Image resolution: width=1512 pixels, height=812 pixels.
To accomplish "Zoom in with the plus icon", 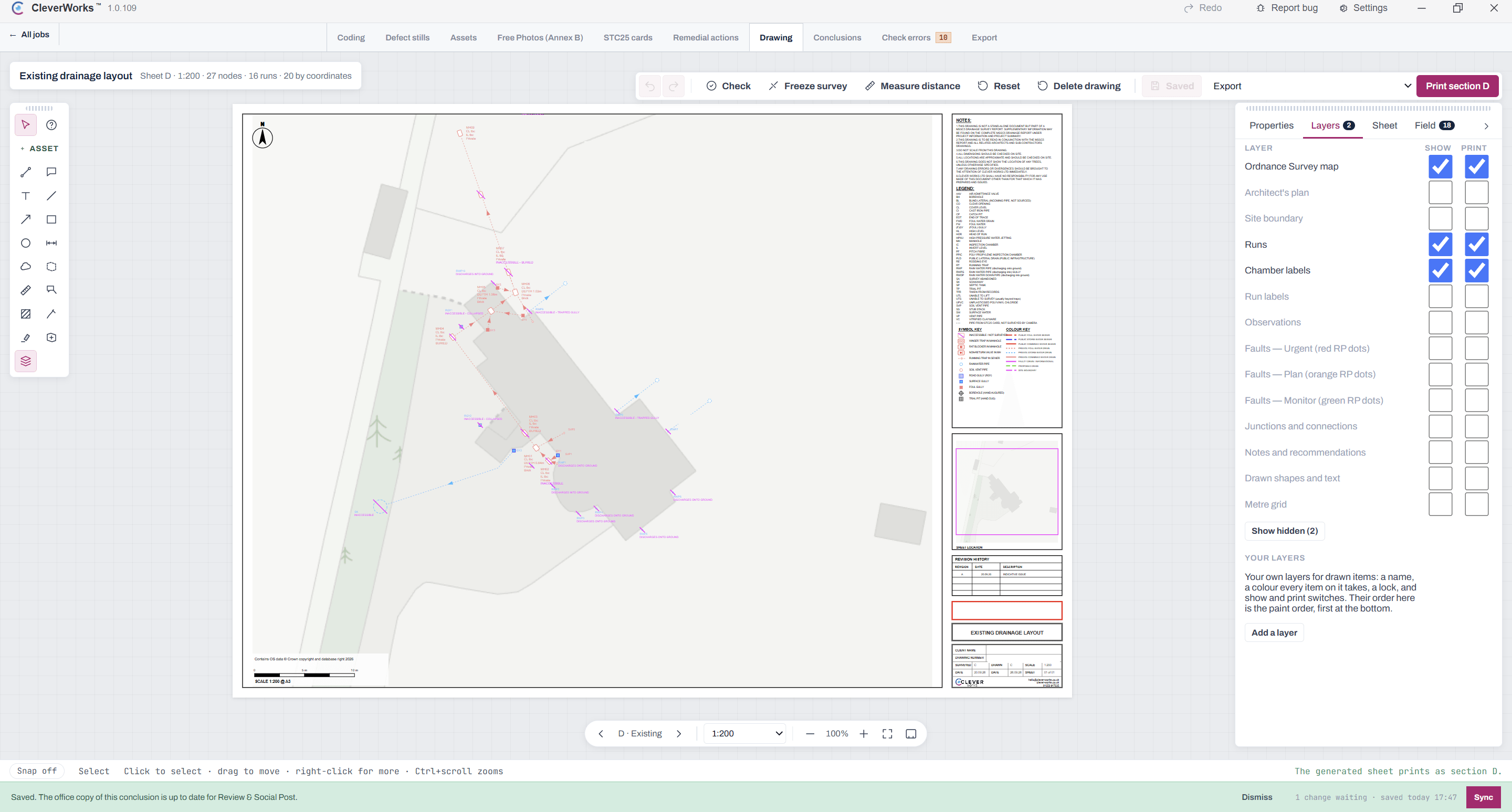I will (864, 733).
